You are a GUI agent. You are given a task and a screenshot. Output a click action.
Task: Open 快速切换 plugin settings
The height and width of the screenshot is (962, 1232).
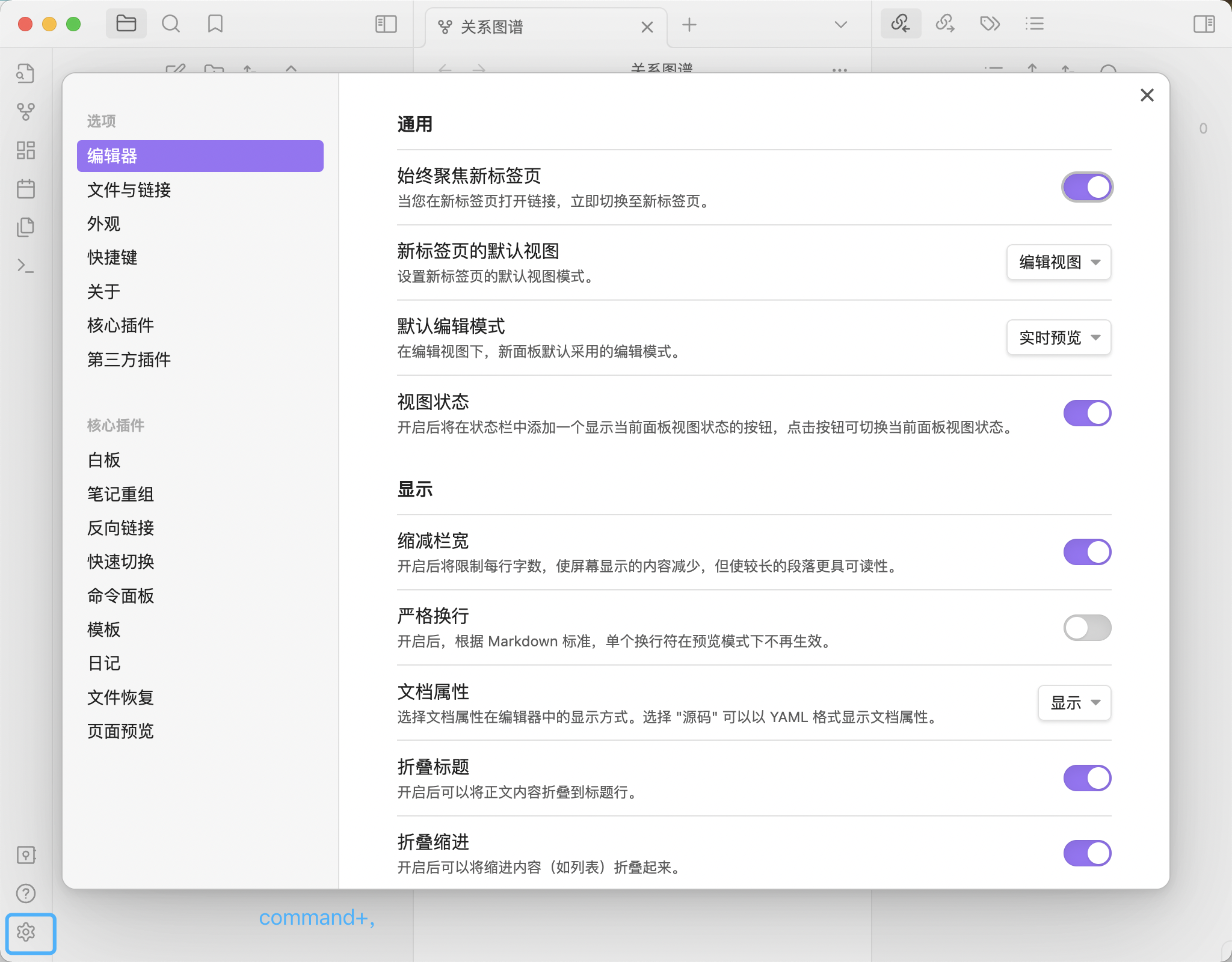(200, 562)
